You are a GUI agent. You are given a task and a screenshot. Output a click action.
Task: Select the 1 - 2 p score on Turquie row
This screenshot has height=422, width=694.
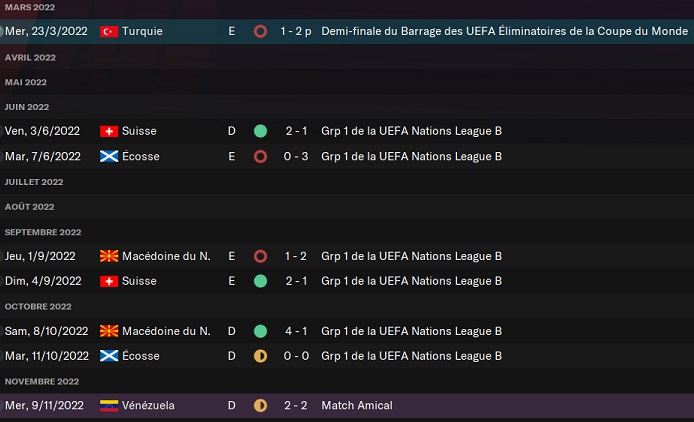(x=297, y=32)
